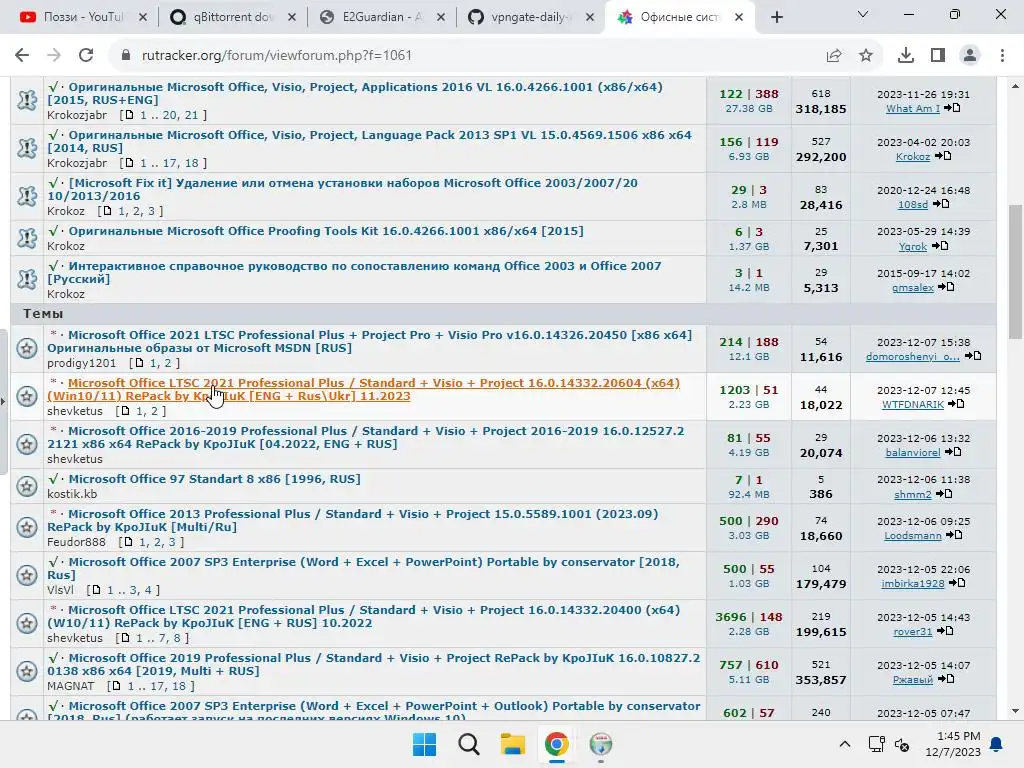1024x768 pixels.
Task: Open Chrome profile avatar
Action: click(x=970, y=56)
